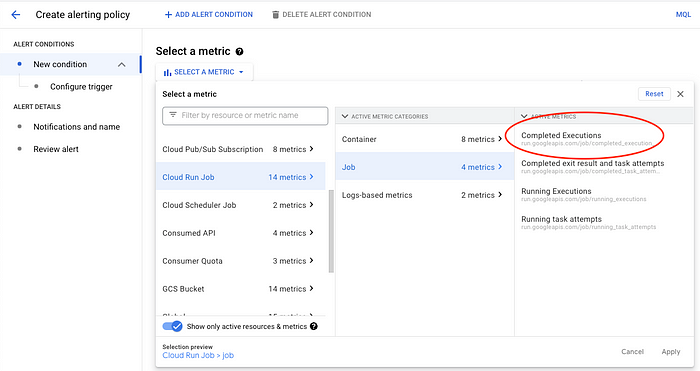This screenshot has height=371, width=700.
Task: Select Completed exit result and task attempts metric
Action: pyautogui.click(x=592, y=167)
